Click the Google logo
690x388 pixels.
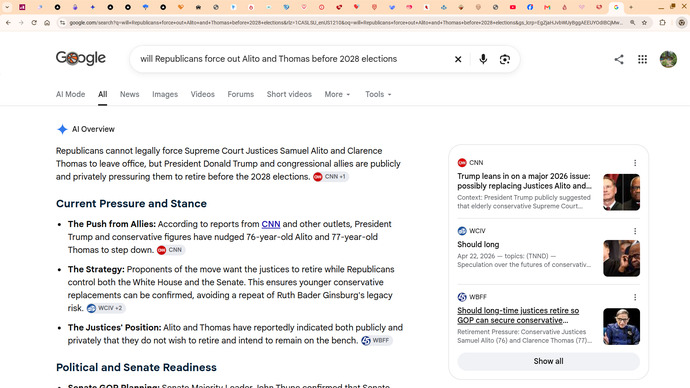point(81,58)
